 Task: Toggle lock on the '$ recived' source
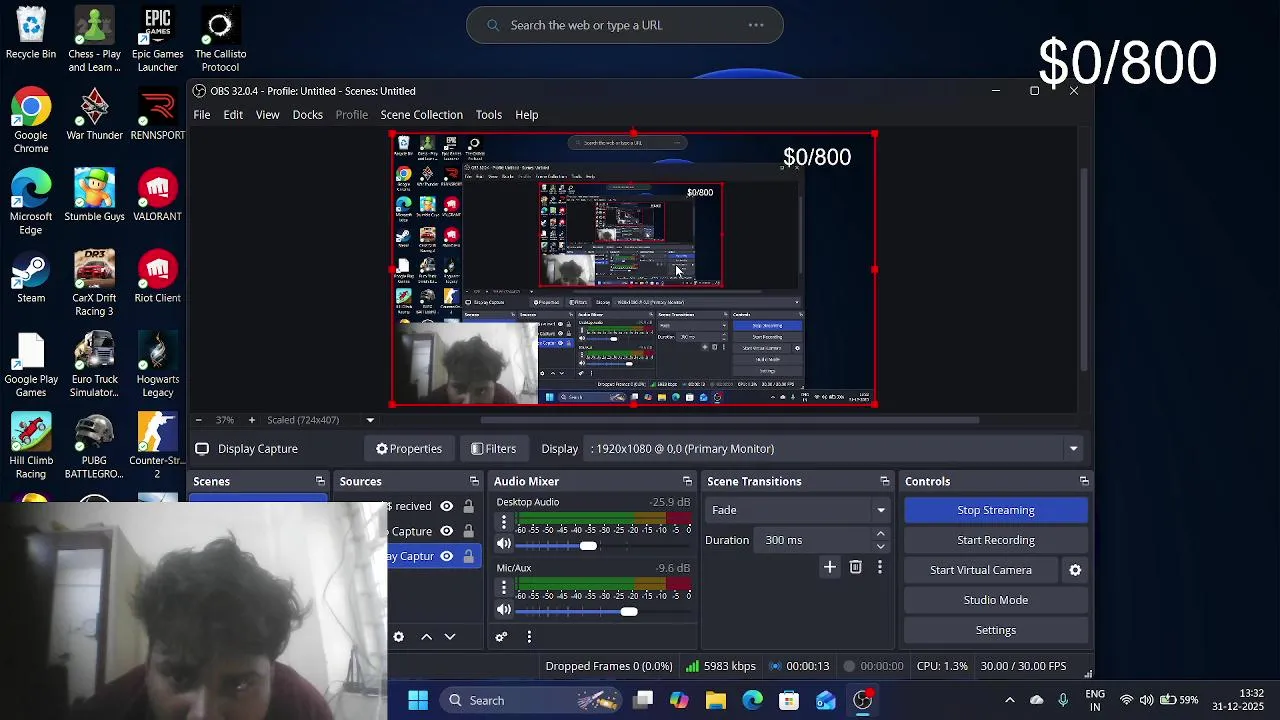468,506
